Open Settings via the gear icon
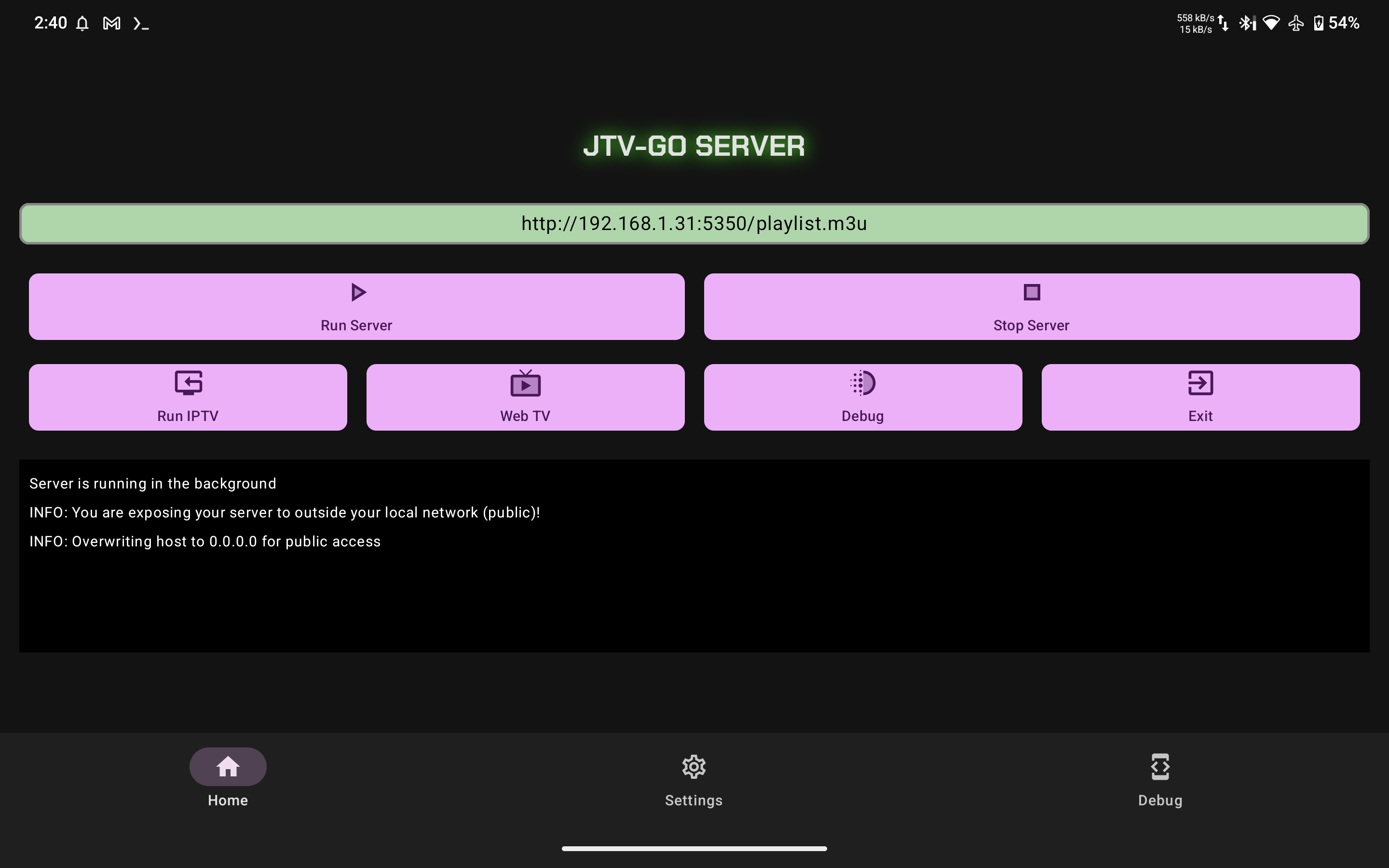1389x868 pixels. 694,766
